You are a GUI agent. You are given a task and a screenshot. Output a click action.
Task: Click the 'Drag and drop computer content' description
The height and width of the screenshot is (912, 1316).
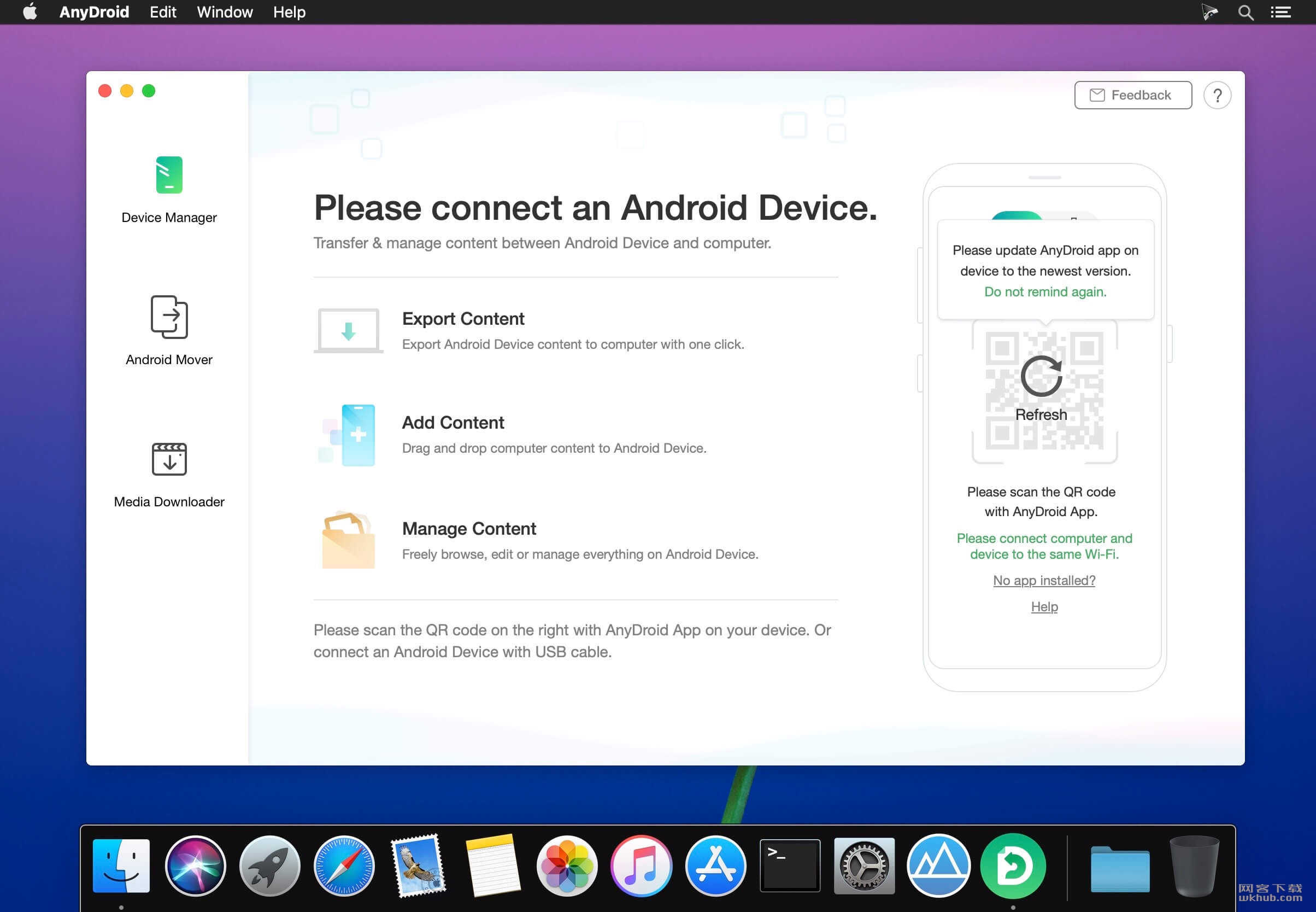click(554, 448)
